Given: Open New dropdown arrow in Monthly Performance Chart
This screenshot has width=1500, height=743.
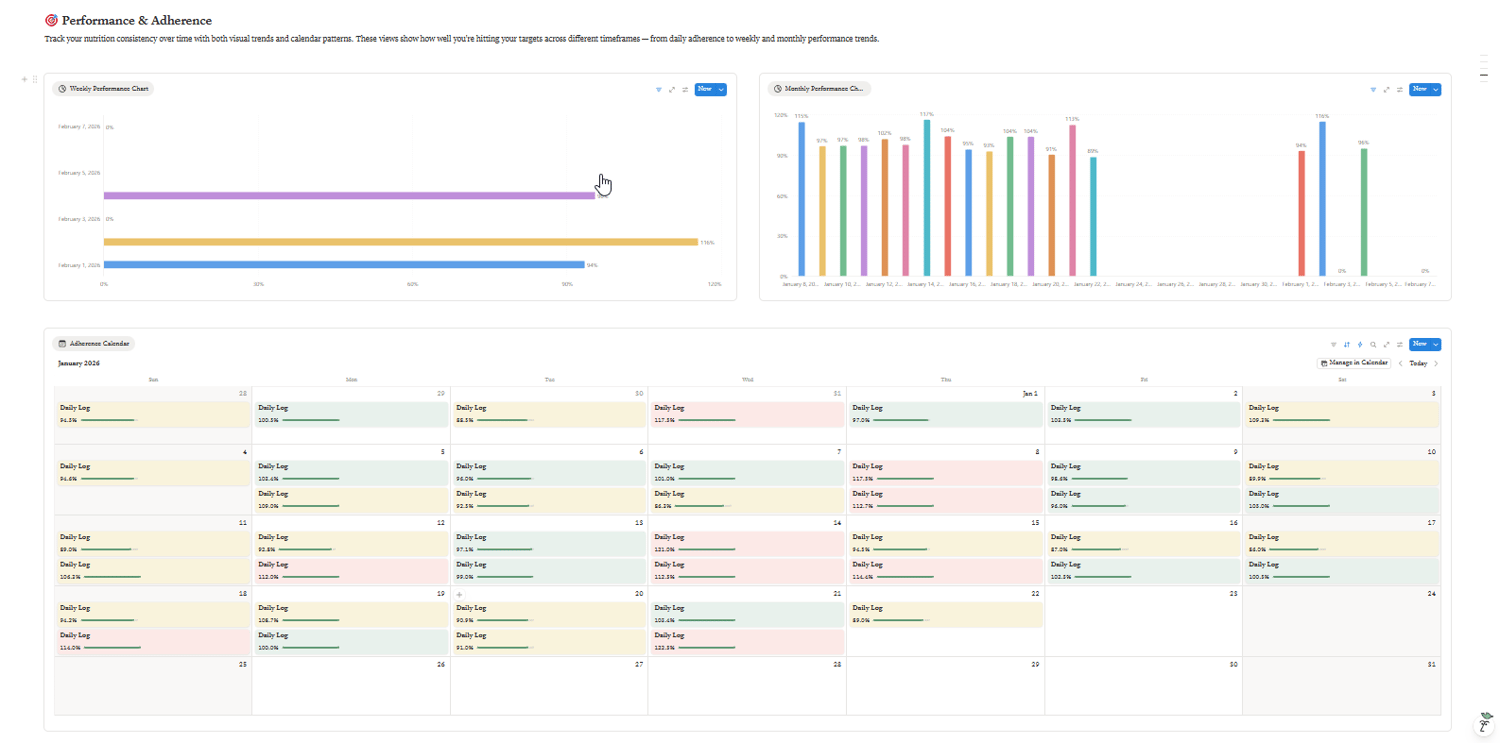Looking at the screenshot, I should [1436, 90].
